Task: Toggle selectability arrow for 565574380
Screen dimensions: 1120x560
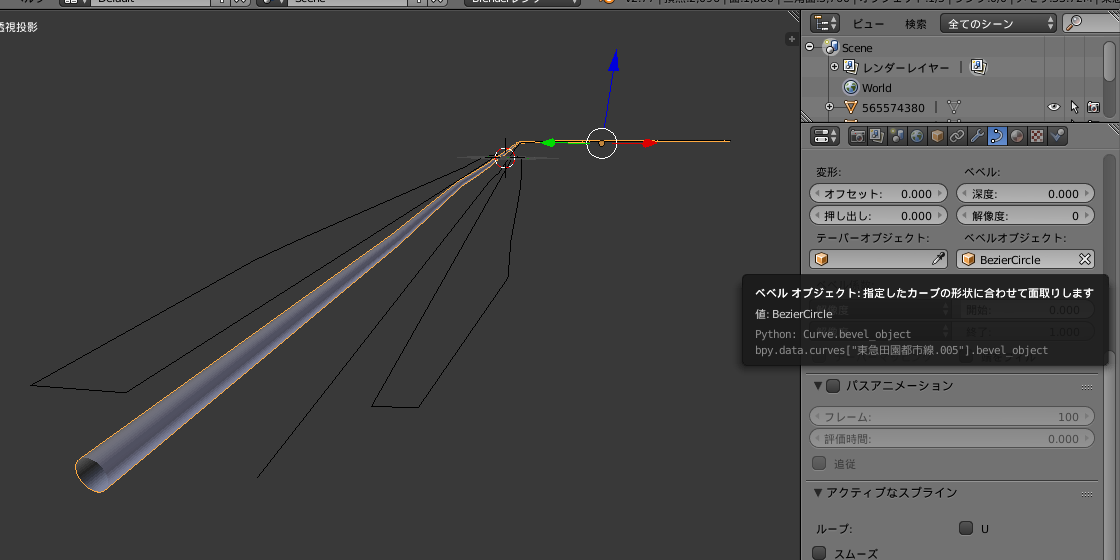Action: [x=1074, y=108]
